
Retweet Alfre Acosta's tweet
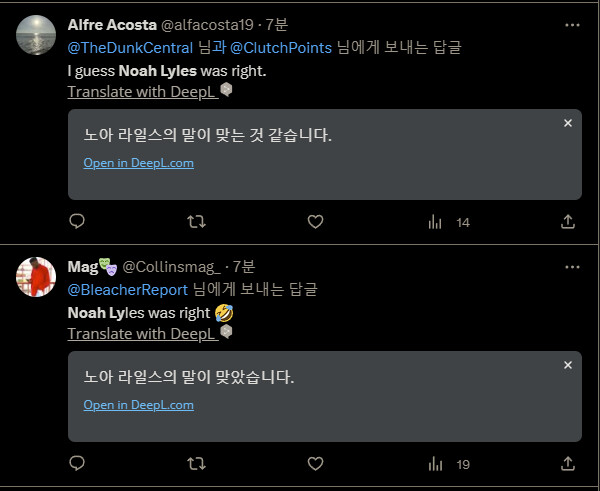click(x=197, y=222)
